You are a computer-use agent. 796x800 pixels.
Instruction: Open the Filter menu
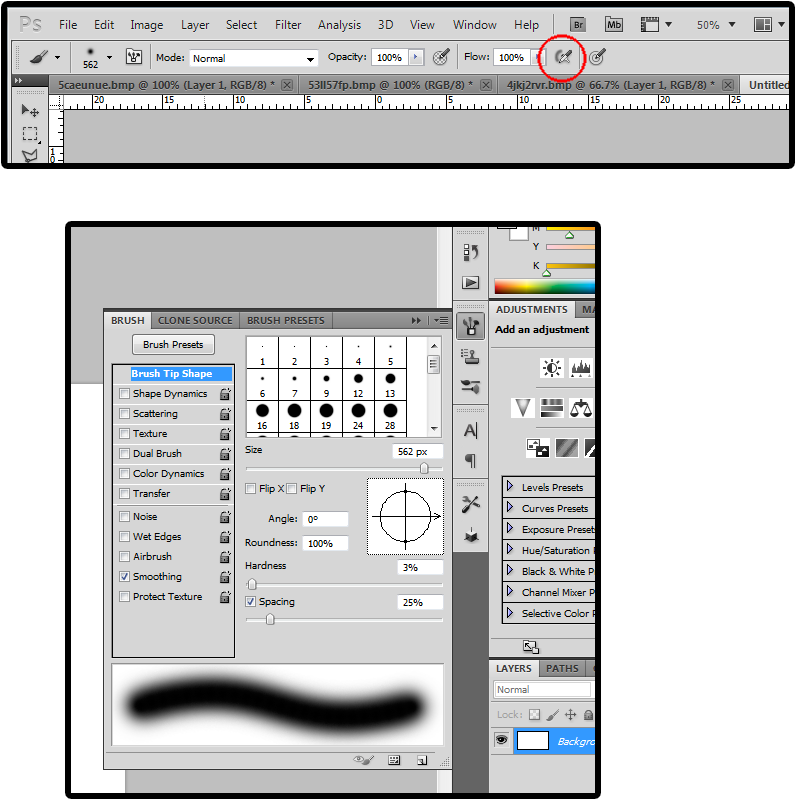click(288, 24)
